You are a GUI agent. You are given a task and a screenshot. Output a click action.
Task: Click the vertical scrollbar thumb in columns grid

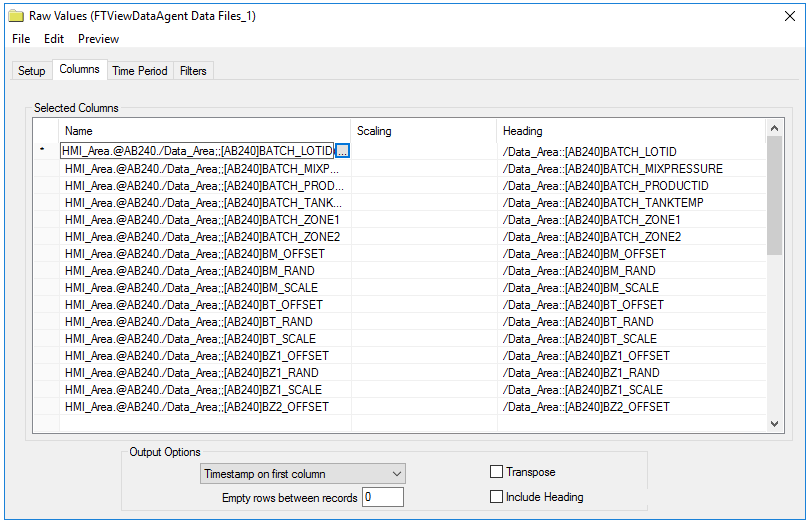[774, 196]
